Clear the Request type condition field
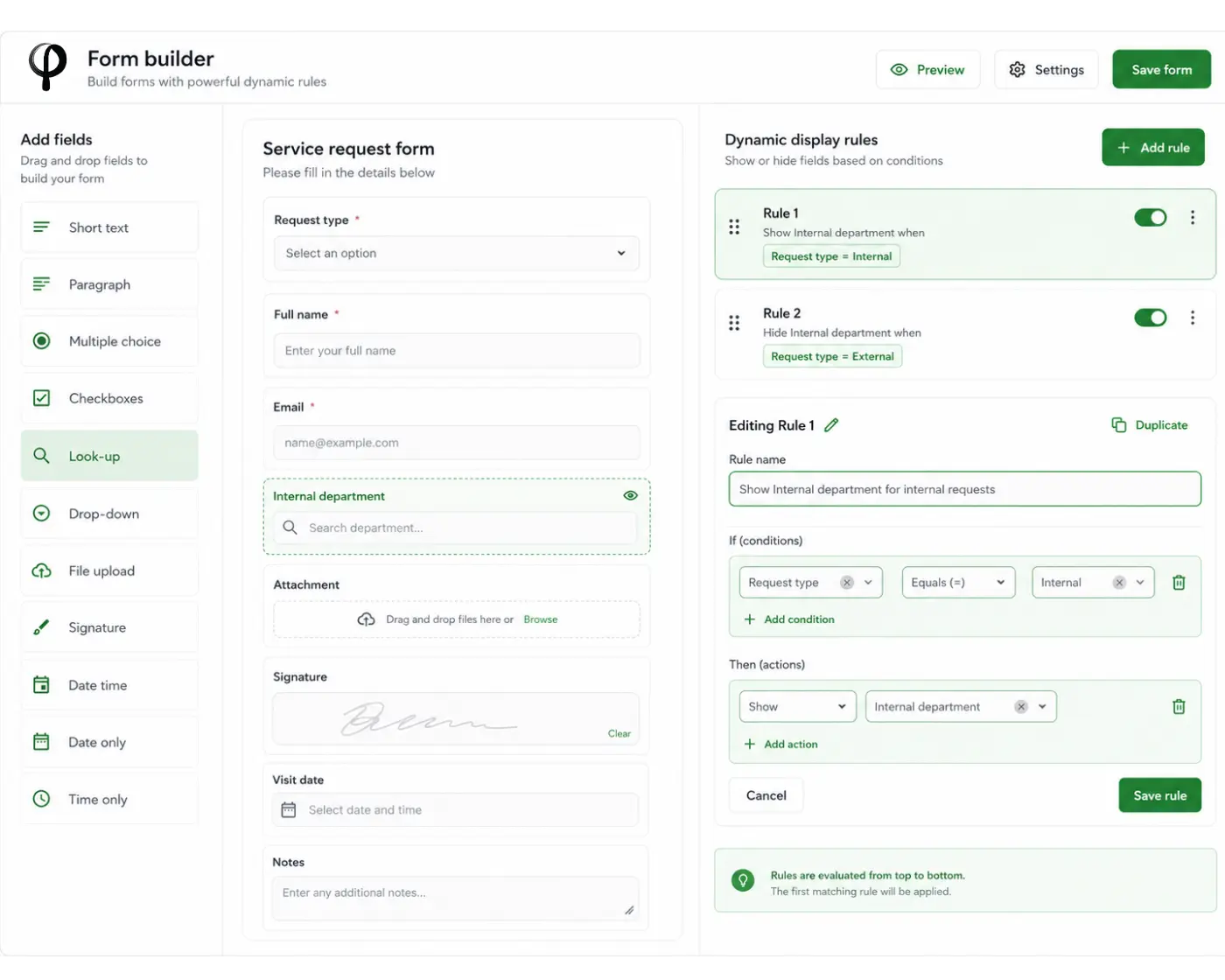Image resolution: width=1225 pixels, height=980 pixels. click(846, 583)
